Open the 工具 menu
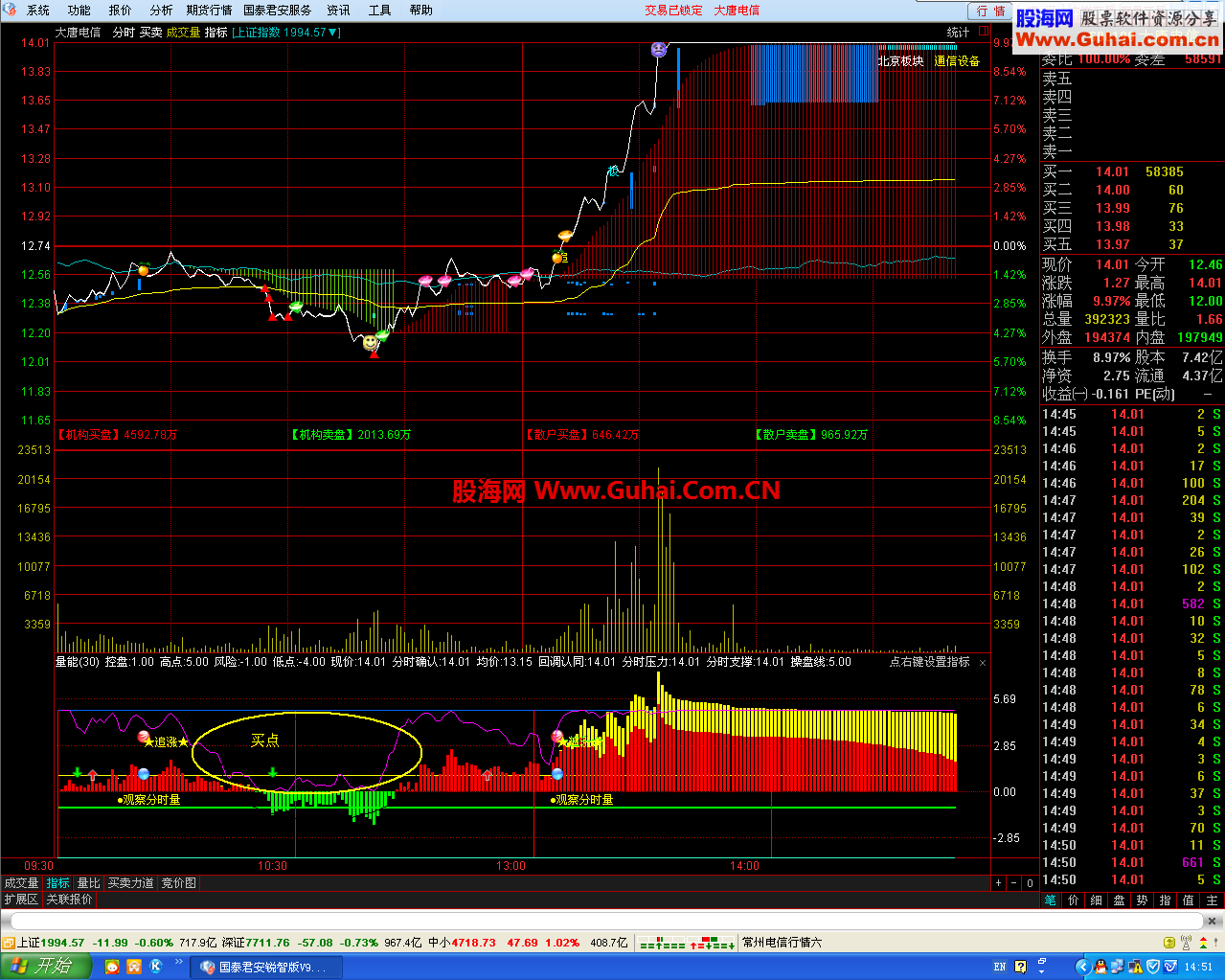Viewport: 1225px width, 980px height. 380,11
